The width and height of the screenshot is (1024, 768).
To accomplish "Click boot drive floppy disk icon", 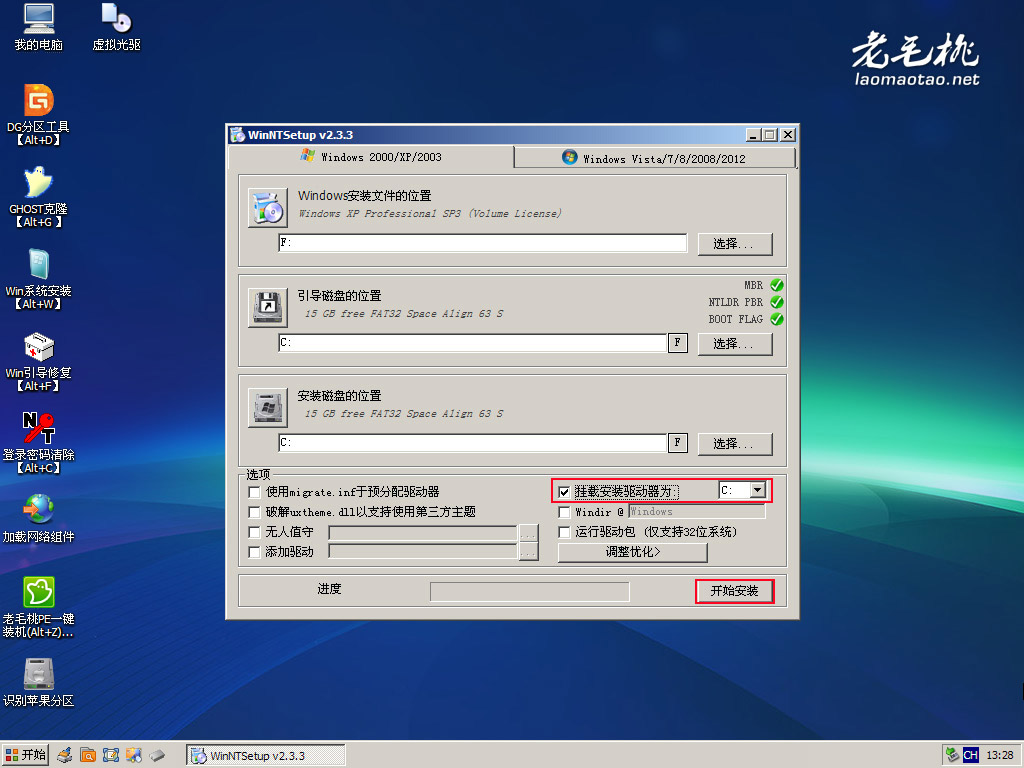I will (268, 308).
